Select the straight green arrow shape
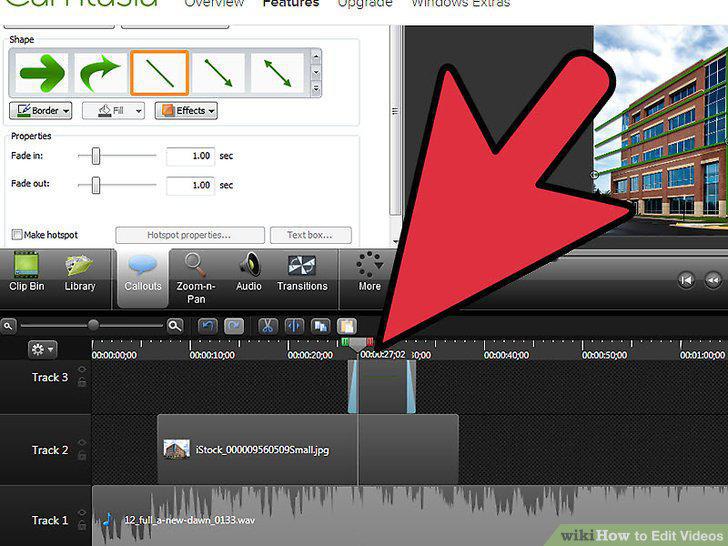Viewport: 728px width, 546px height. pos(42,73)
